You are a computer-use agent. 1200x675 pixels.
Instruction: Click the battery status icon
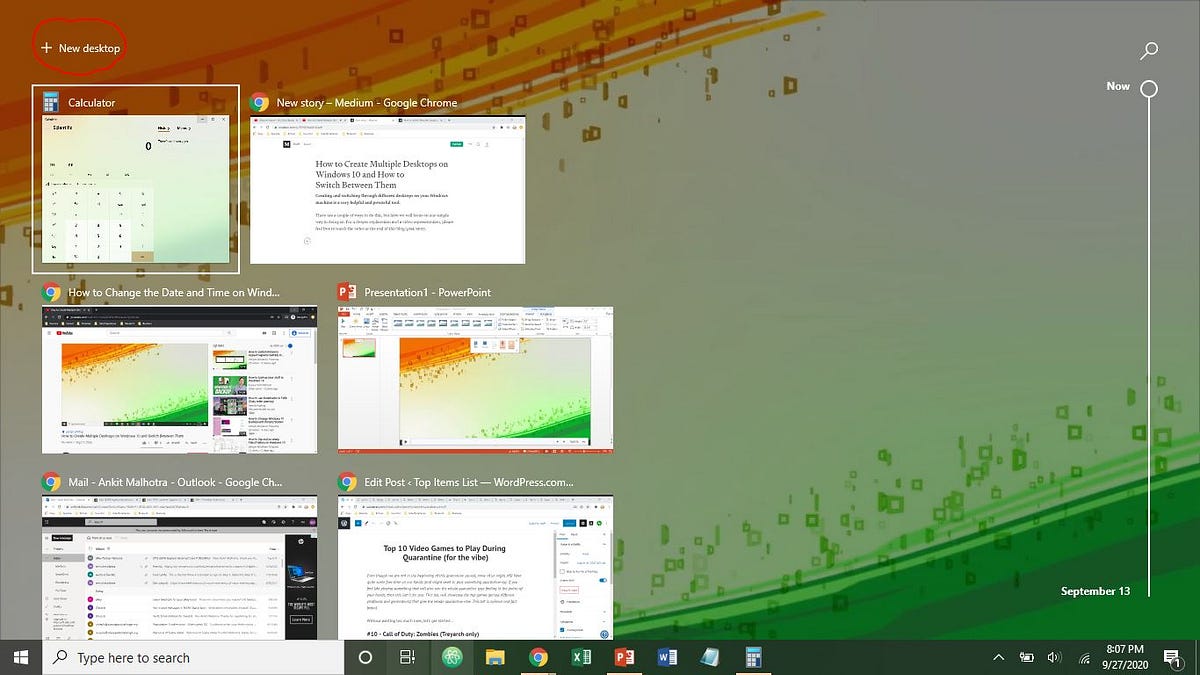1026,657
